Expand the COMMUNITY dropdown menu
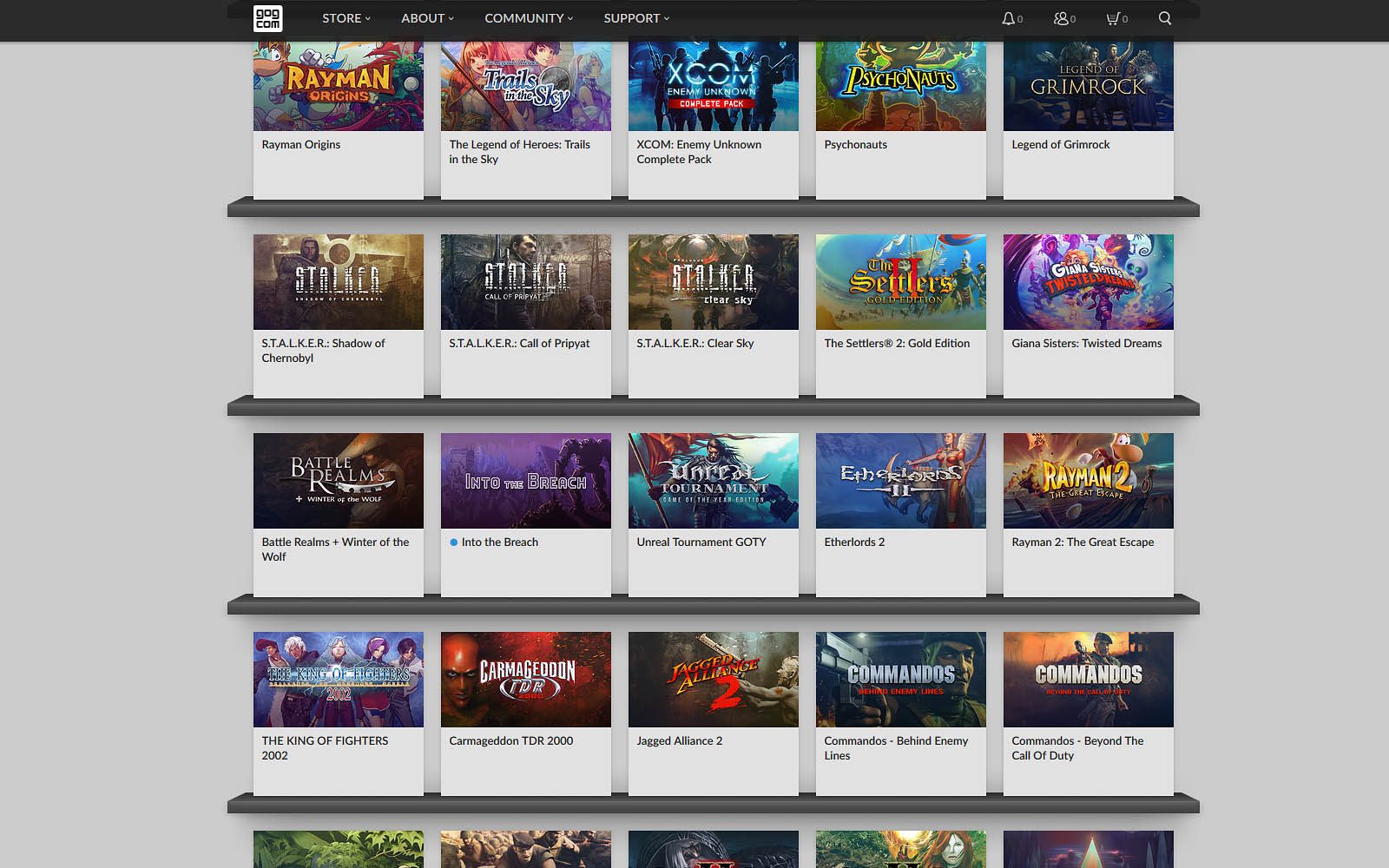The image size is (1389, 868). pyautogui.click(x=529, y=18)
